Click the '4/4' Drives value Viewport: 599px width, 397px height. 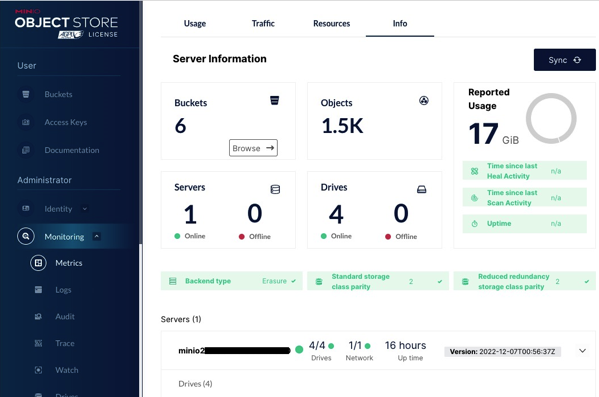click(x=317, y=345)
